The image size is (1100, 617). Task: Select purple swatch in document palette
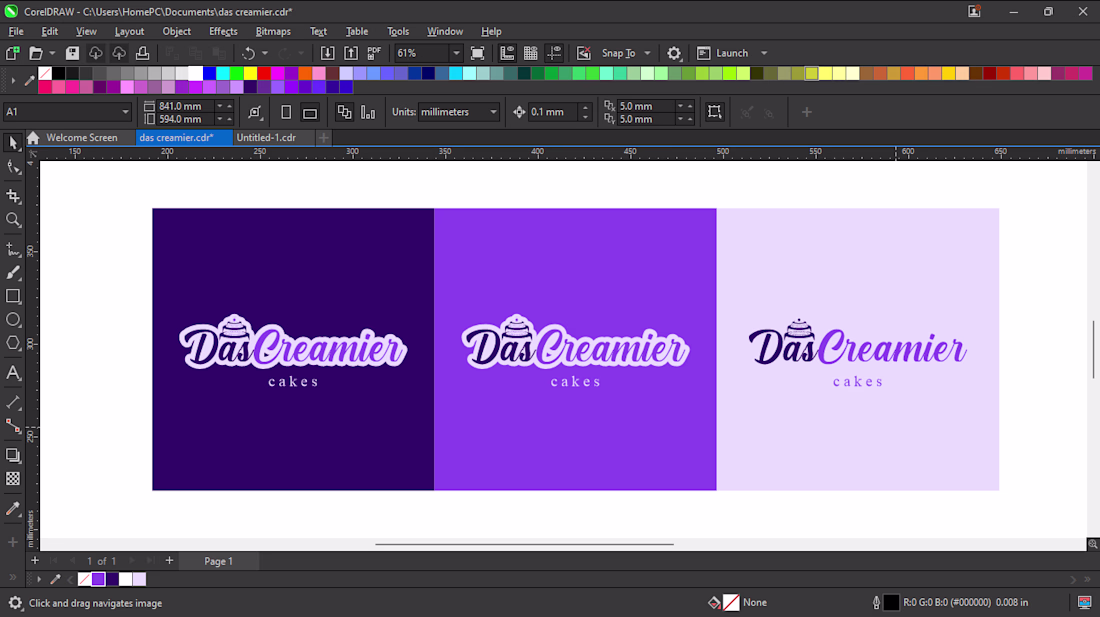coord(98,579)
